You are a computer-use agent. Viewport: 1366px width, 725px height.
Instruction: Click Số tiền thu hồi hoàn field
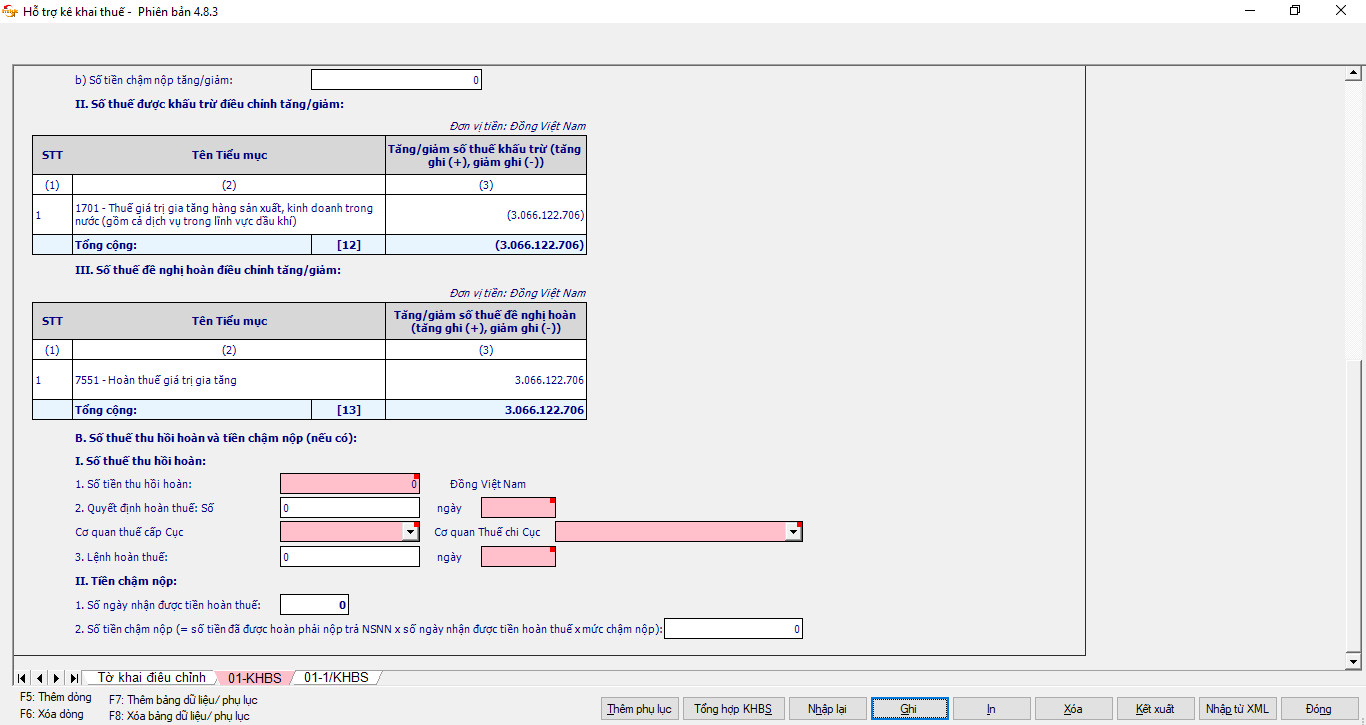[x=350, y=484]
